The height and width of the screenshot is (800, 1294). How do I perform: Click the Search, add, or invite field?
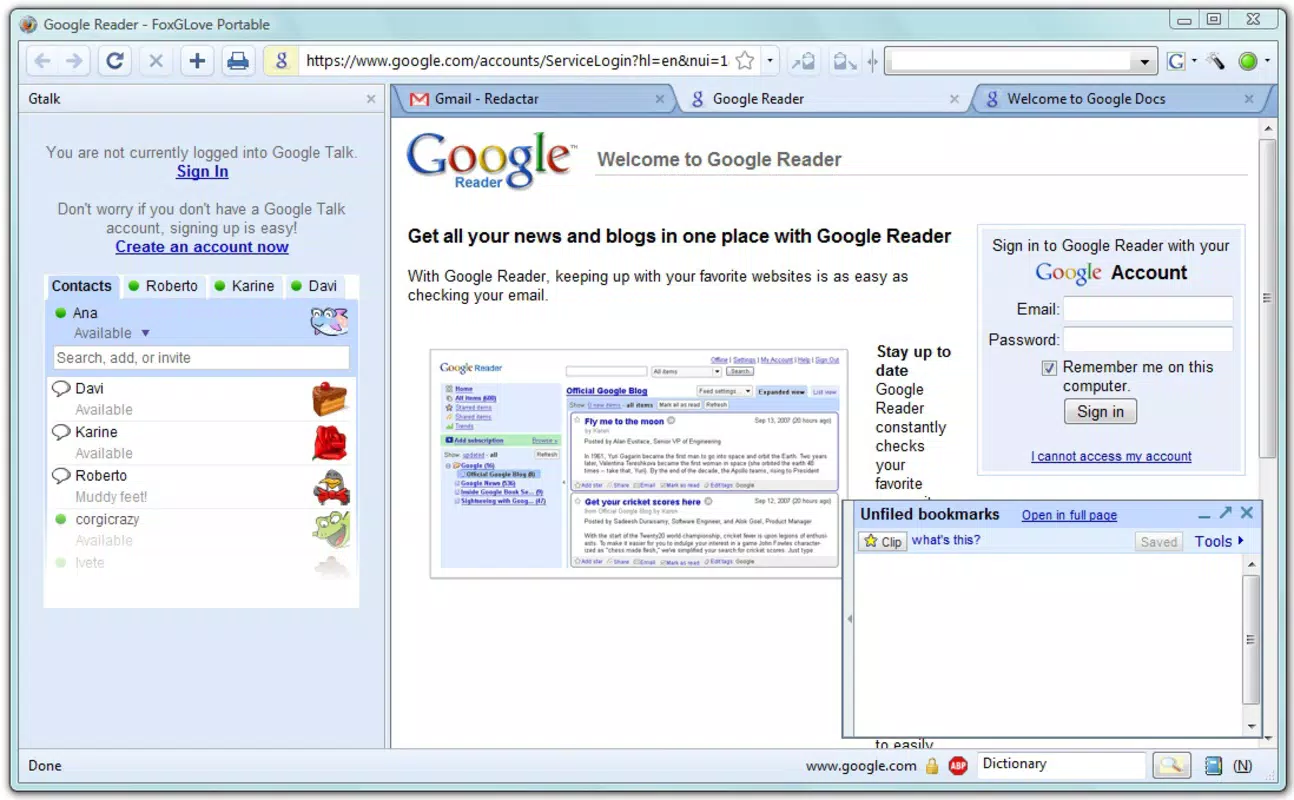pos(201,358)
